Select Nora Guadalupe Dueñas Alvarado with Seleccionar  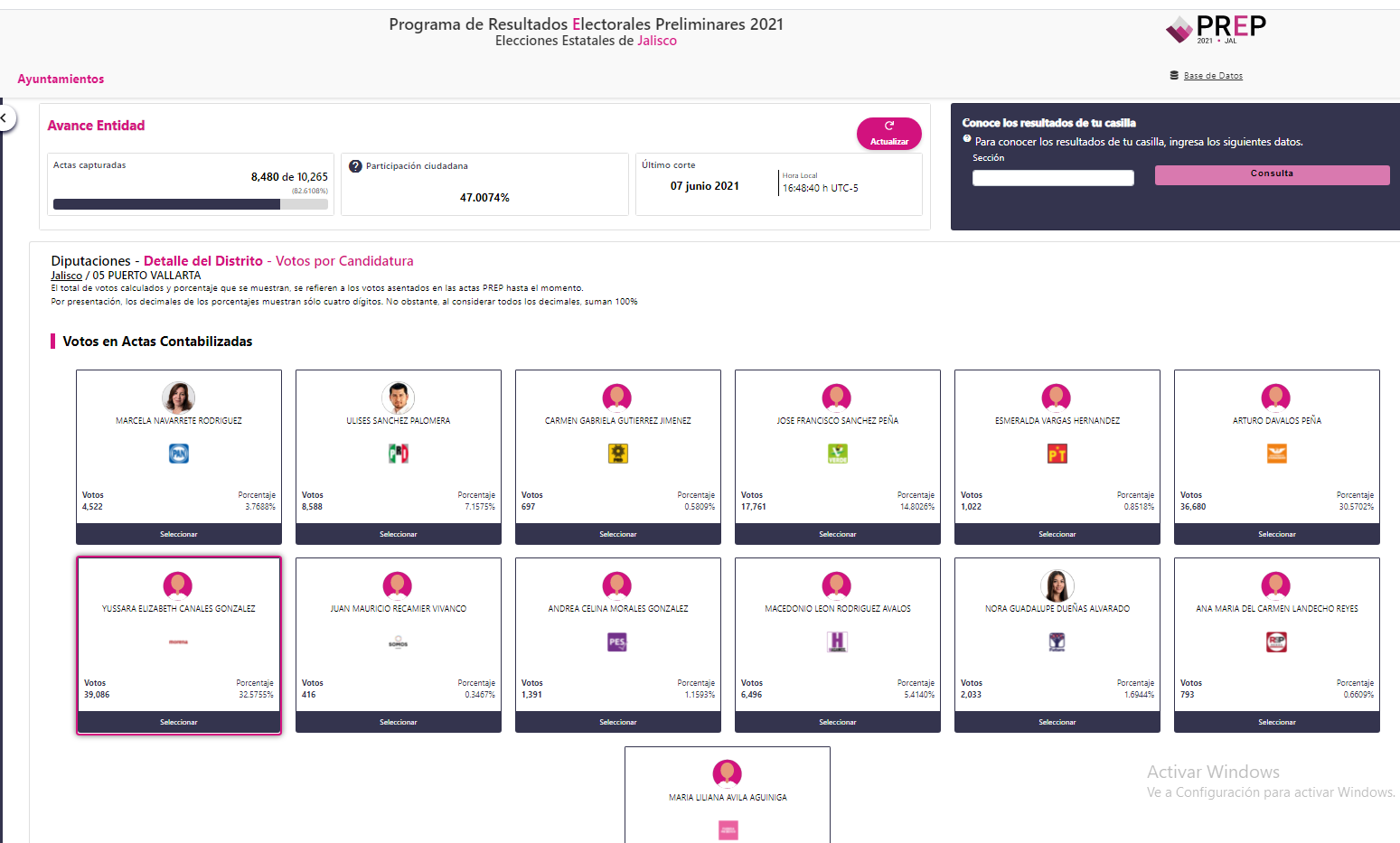(1057, 722)
